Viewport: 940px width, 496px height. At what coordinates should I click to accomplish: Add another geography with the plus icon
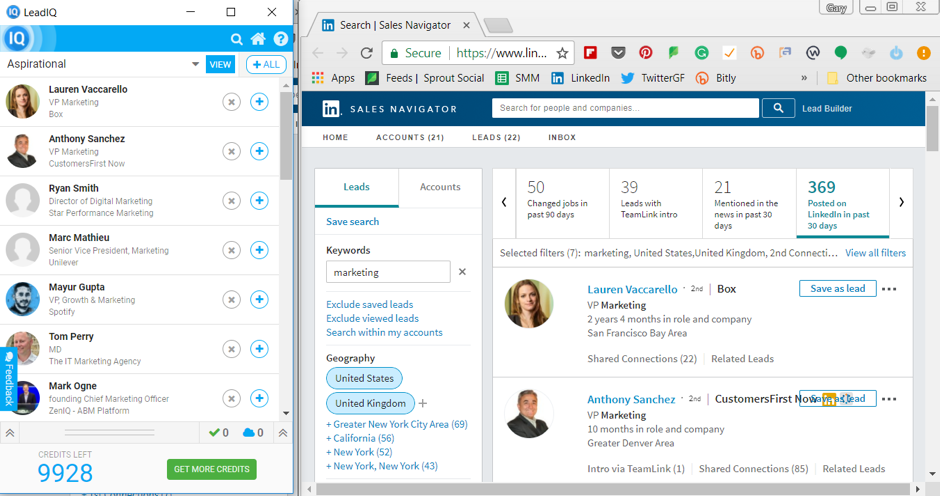423,403
